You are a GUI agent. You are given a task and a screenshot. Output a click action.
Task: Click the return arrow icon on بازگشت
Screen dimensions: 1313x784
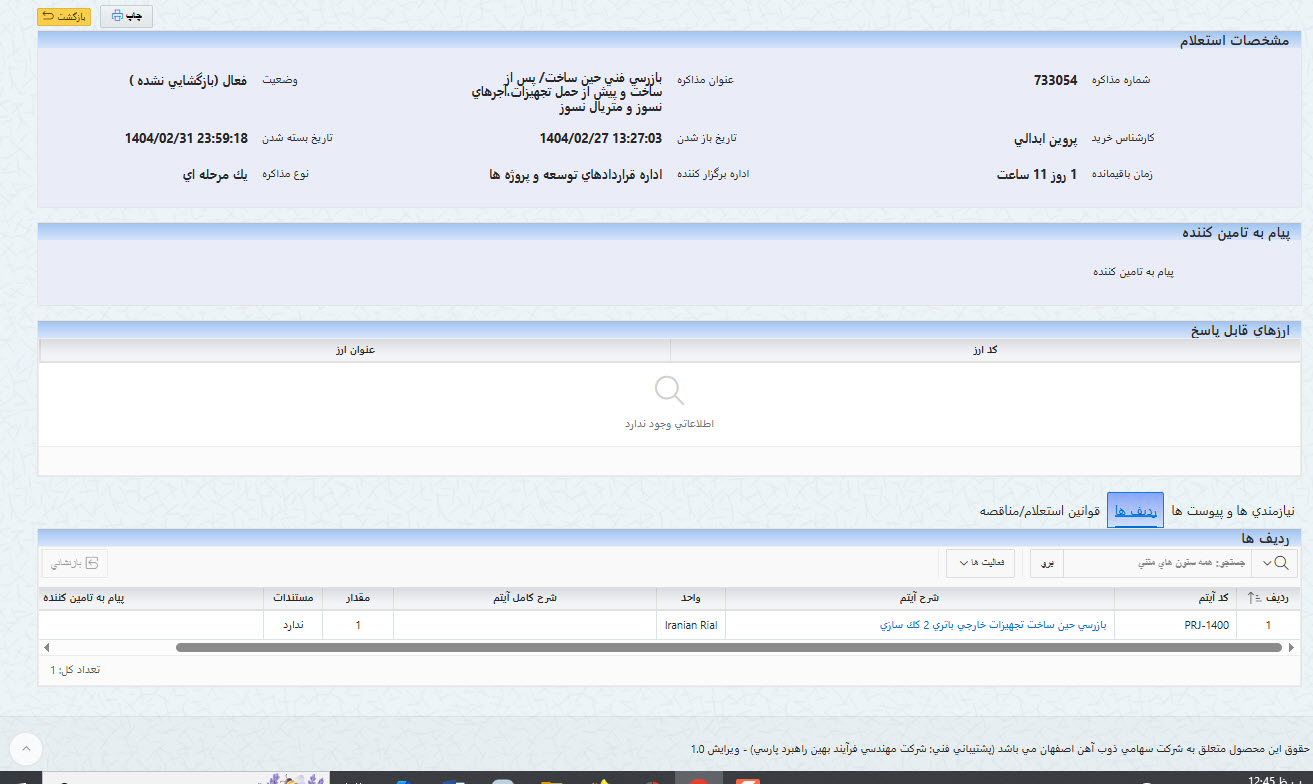[x=48, y=17]
